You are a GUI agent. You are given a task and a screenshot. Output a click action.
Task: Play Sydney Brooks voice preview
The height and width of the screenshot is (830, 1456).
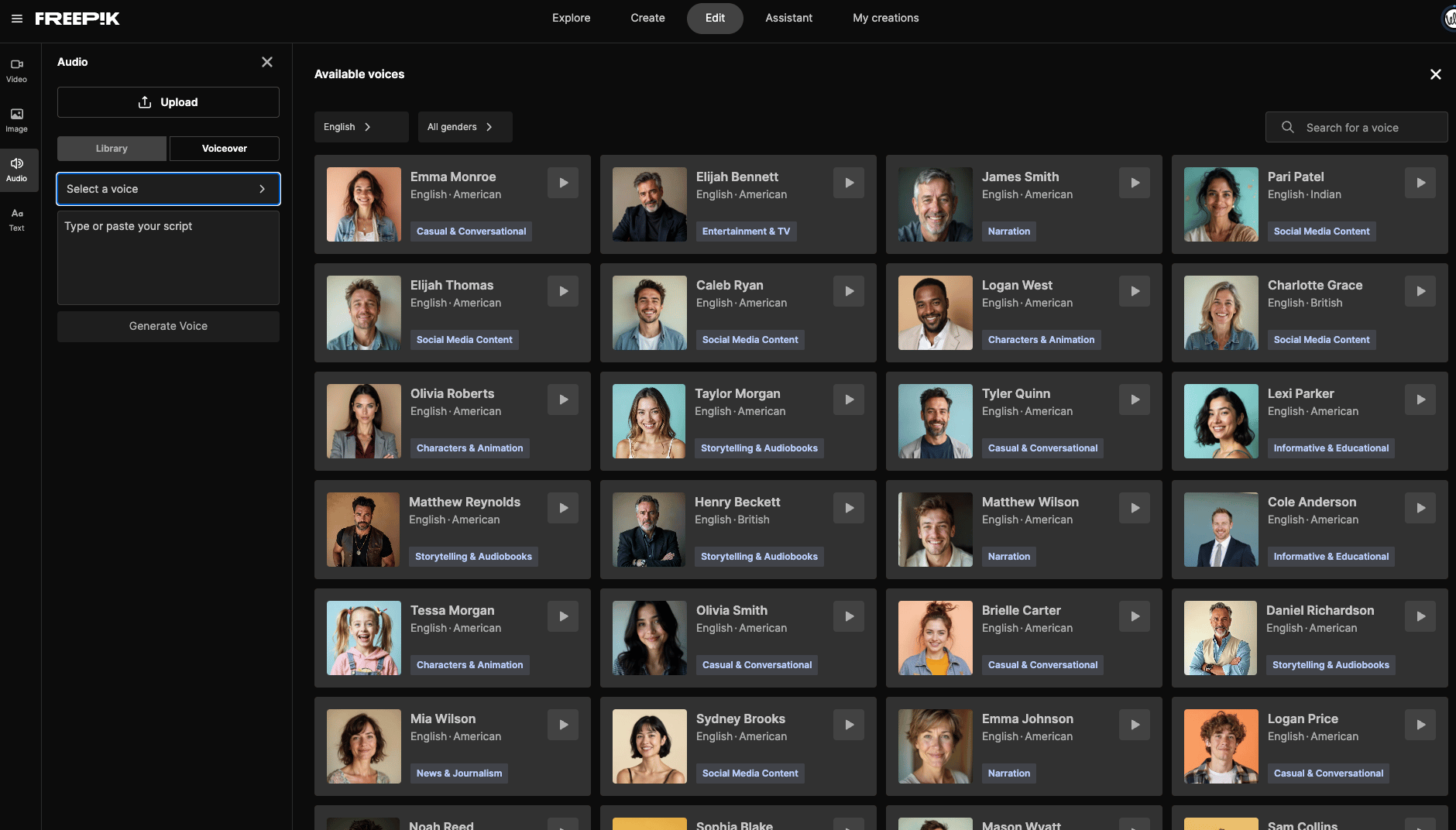(850, 725)
